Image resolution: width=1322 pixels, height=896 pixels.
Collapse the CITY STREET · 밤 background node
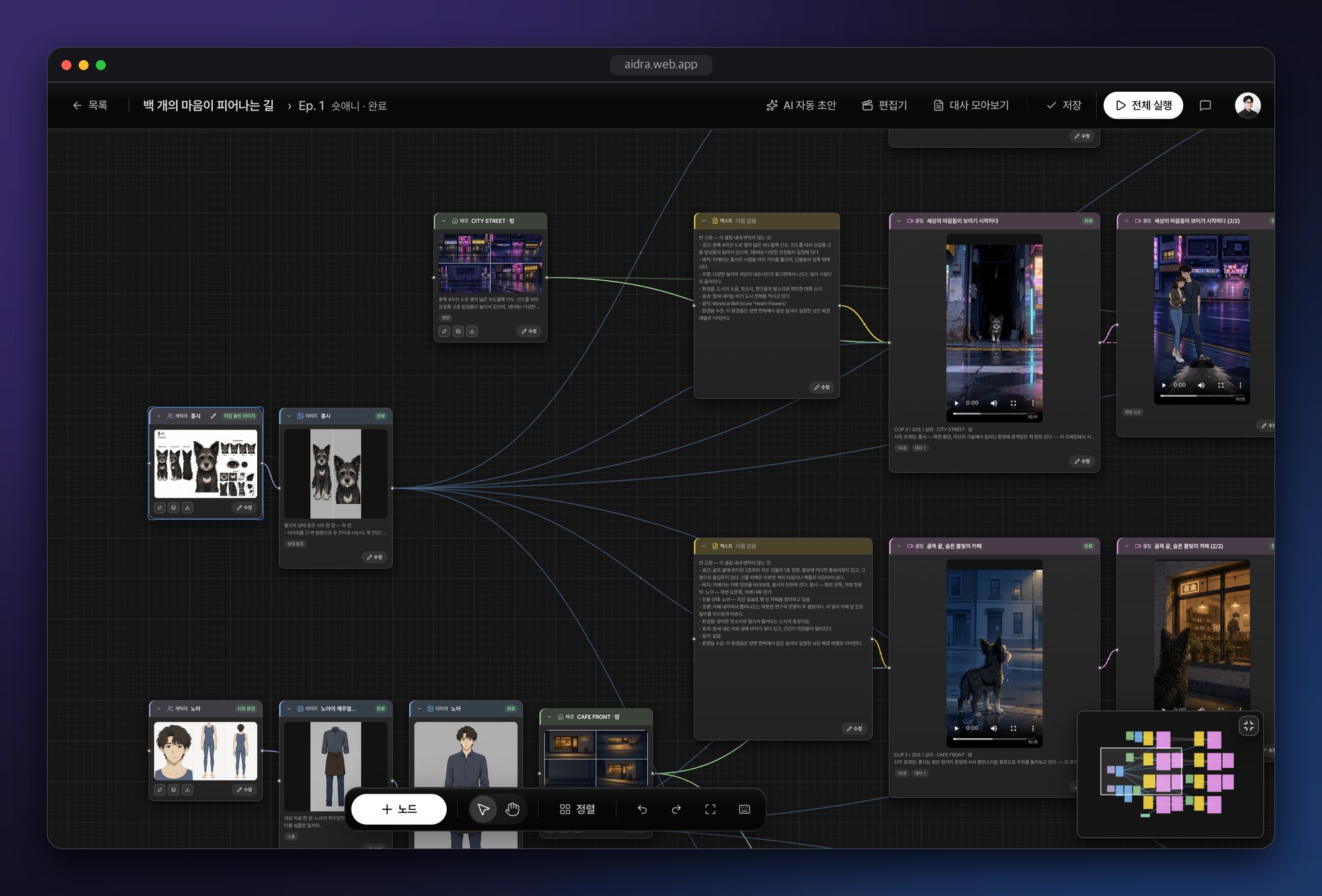(x=444, y=221)
